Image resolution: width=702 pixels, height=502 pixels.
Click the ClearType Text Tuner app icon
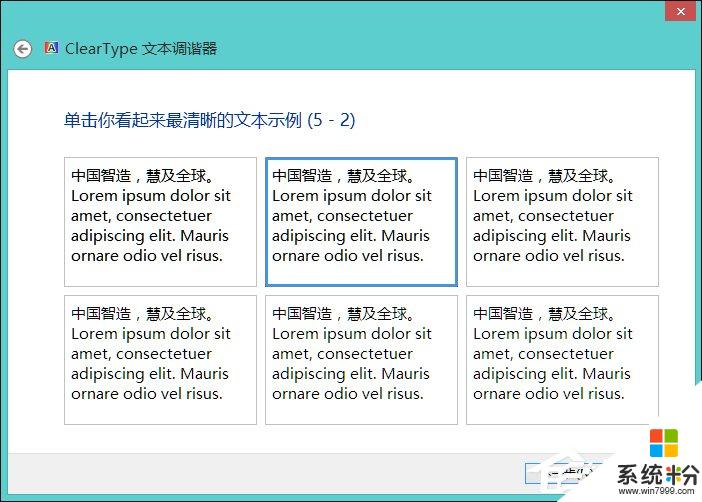[51, 47]
